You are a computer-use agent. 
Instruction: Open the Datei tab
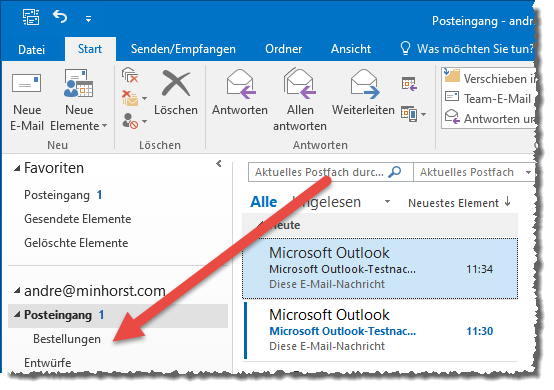click(31, 49)
